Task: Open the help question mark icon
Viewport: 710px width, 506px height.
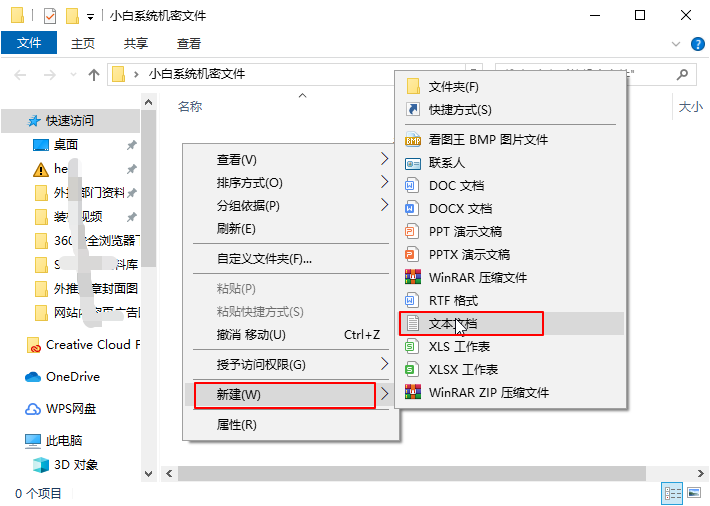Action: [x=697, y=44]
